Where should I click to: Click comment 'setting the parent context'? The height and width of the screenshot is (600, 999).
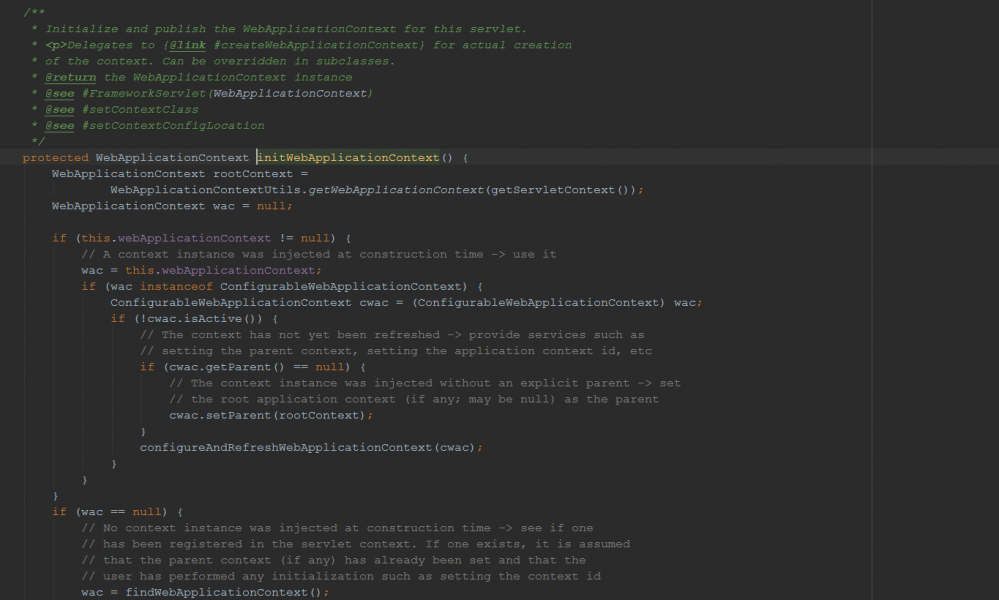click(x=396, y=351)
